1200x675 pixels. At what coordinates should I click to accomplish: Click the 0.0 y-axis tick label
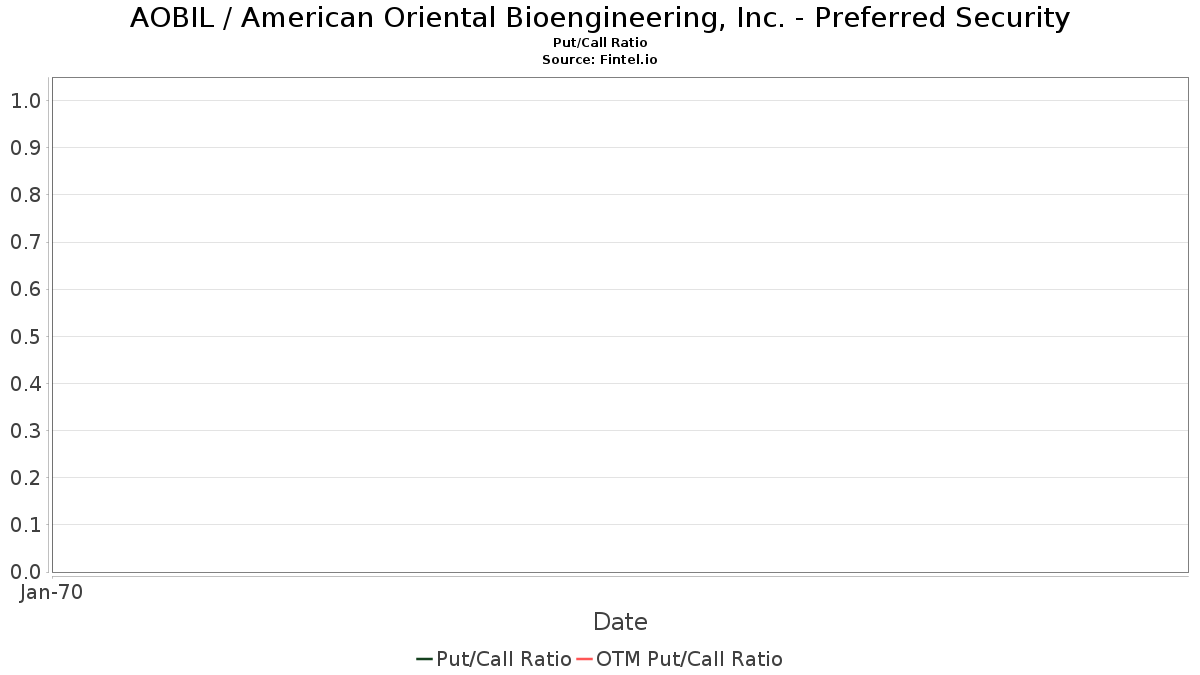tap(25, 572)
